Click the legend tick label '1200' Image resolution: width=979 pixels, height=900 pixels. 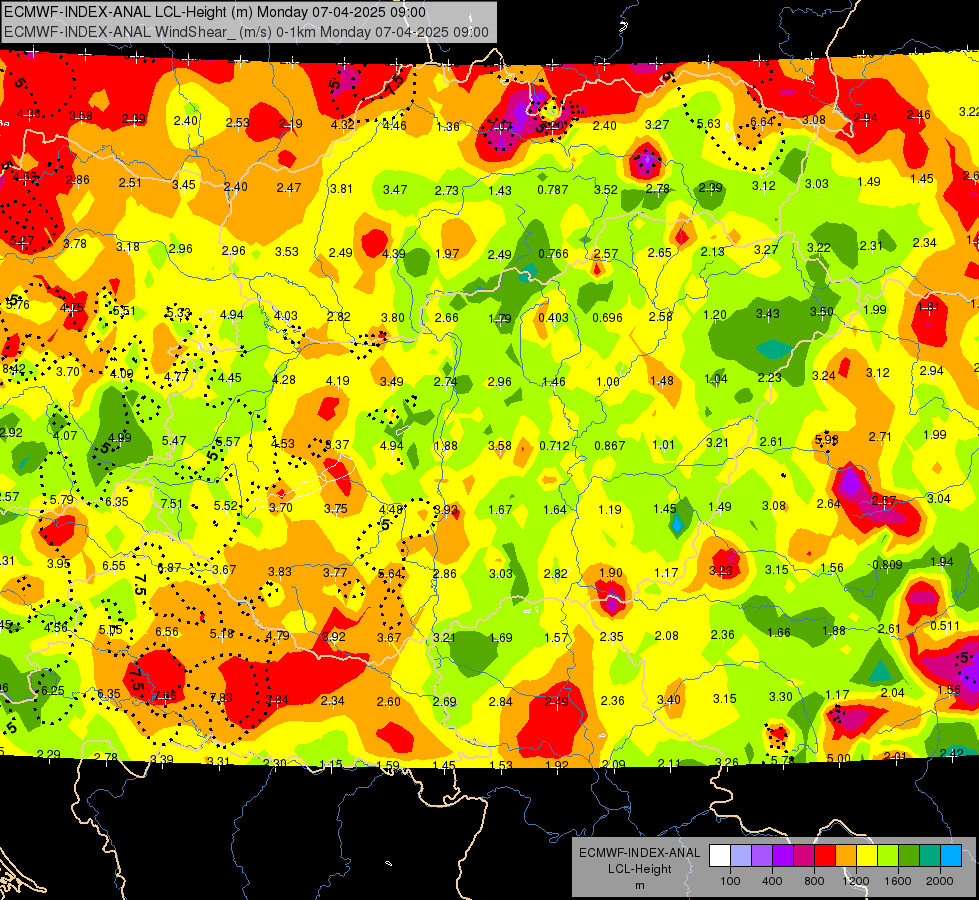856,881
